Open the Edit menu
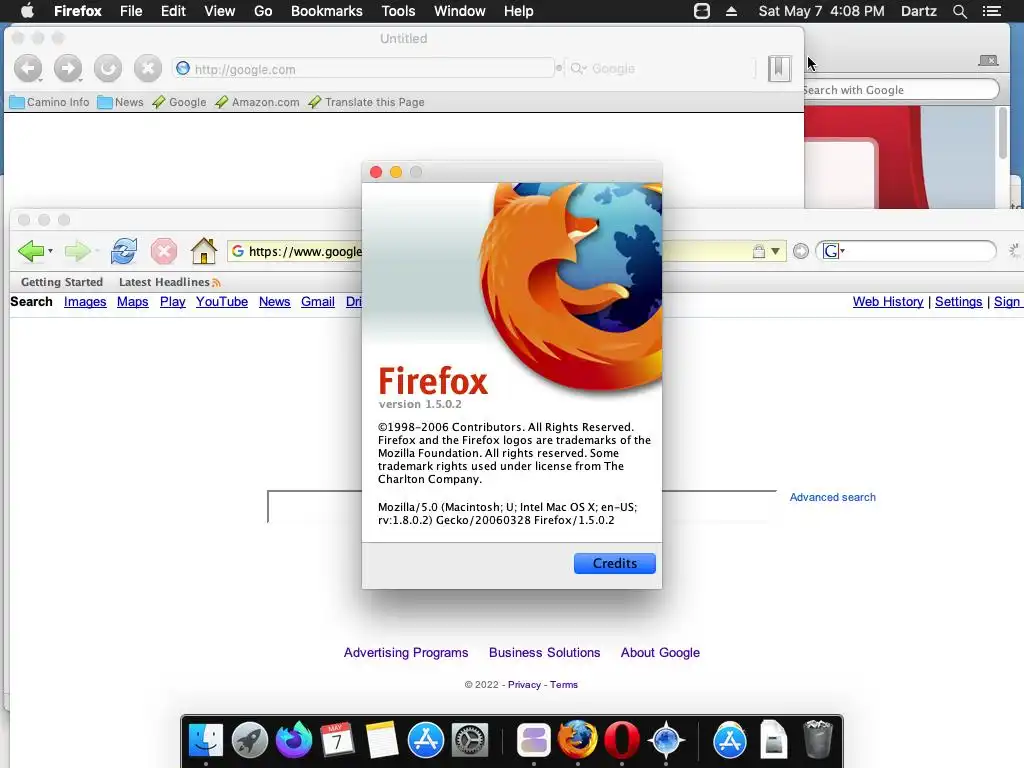 pos(173,11)
